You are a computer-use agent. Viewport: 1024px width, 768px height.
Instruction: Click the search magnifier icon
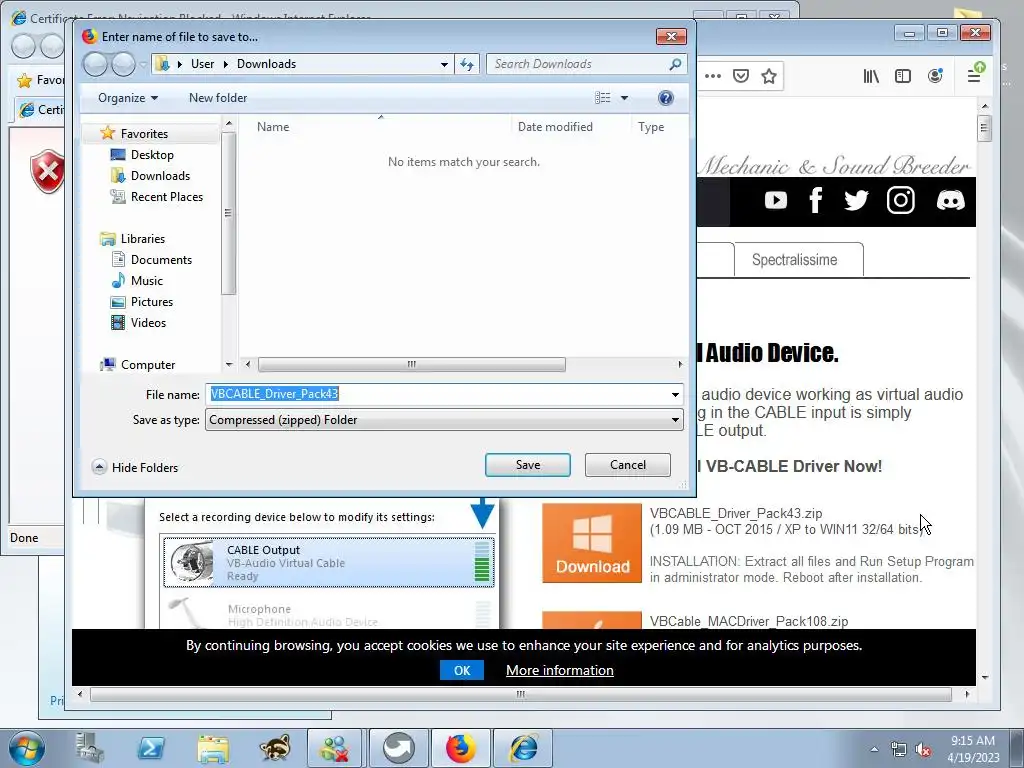click(675, 64)
